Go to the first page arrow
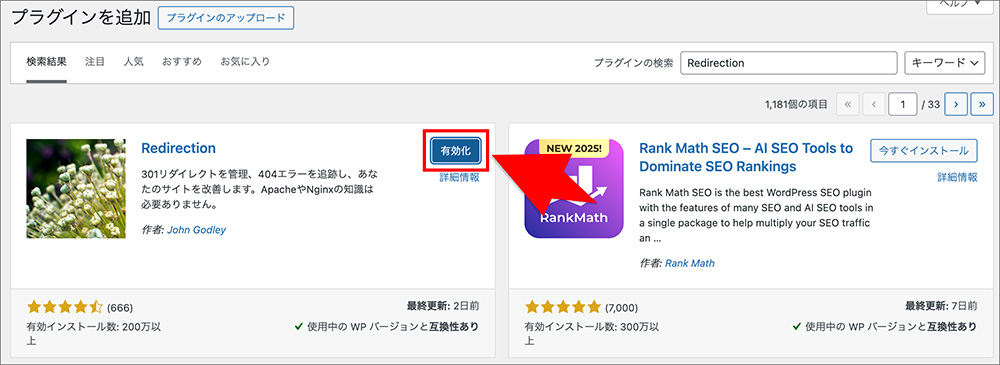 (847, 103)
